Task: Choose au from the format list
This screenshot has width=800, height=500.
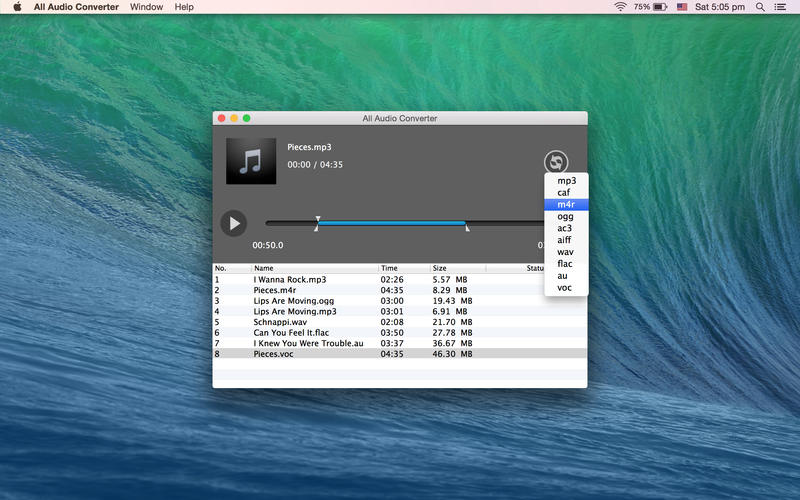Action: pos(566,276)
